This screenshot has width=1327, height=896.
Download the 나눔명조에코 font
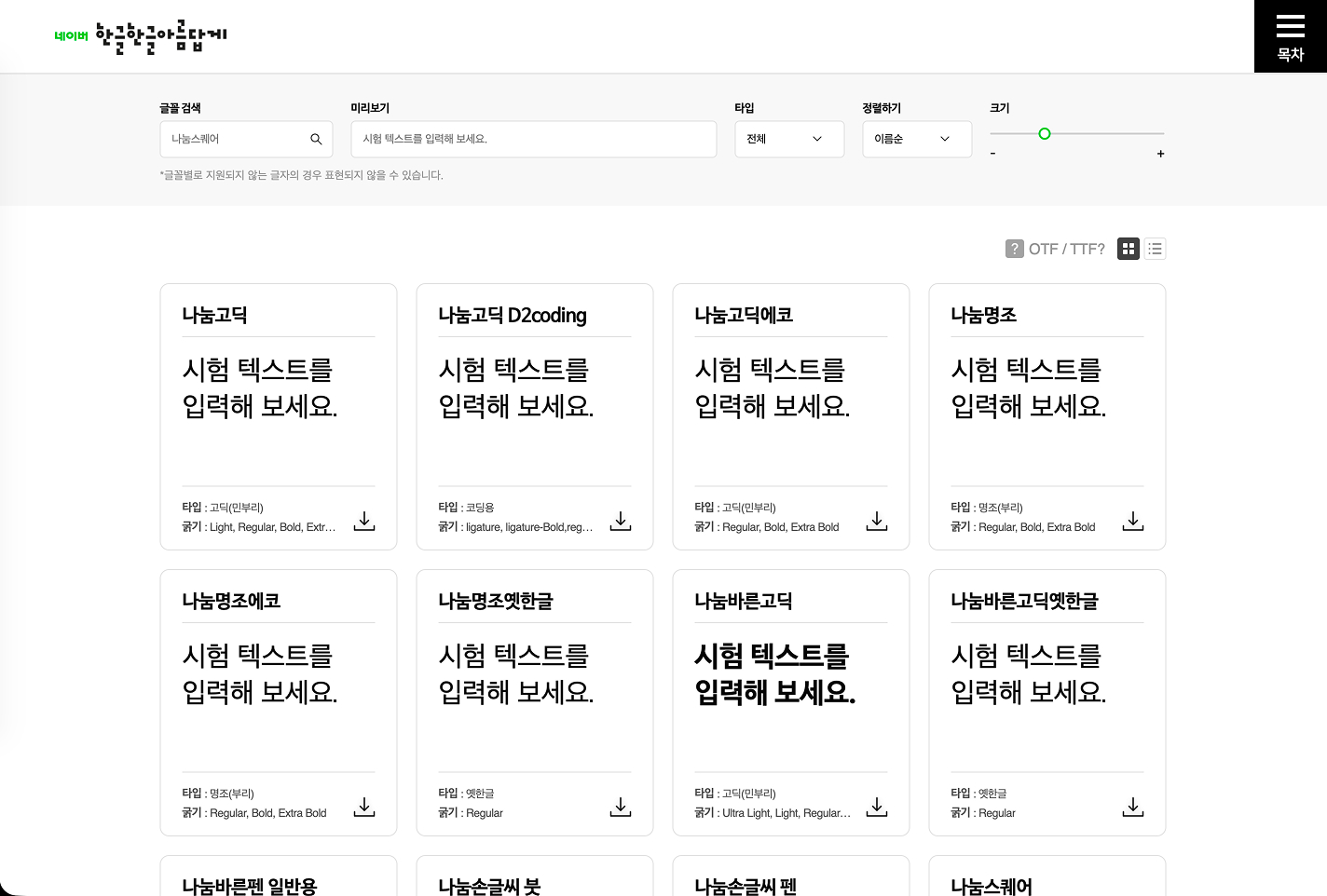364,807
